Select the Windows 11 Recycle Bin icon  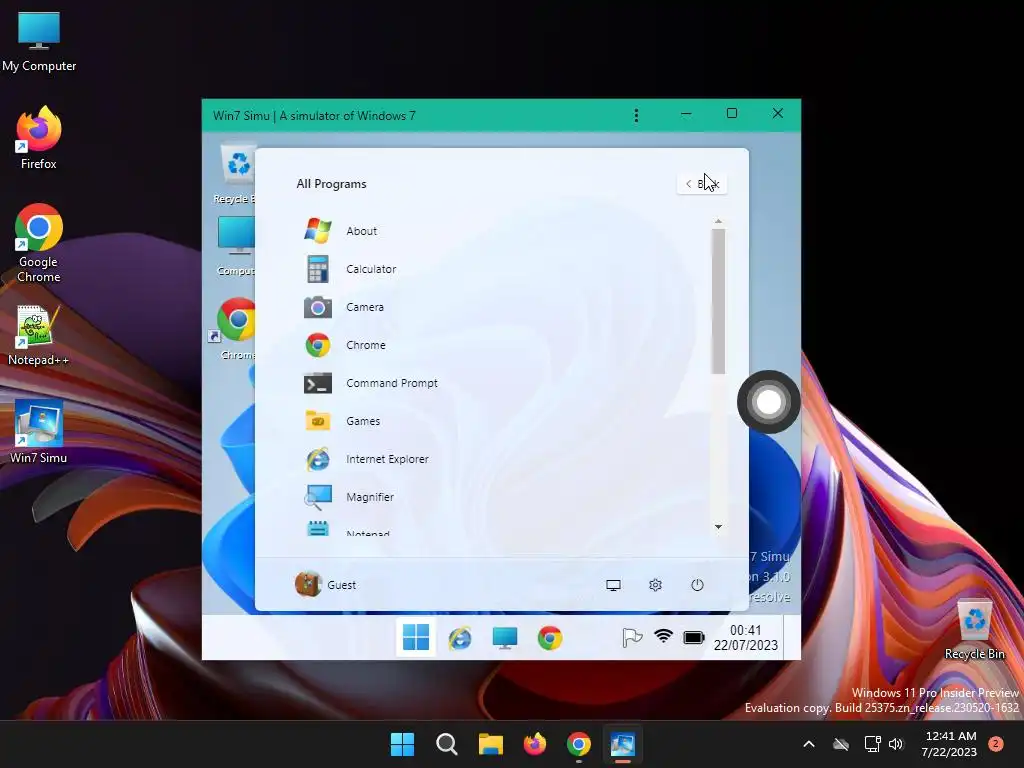[x=974, y=630]
